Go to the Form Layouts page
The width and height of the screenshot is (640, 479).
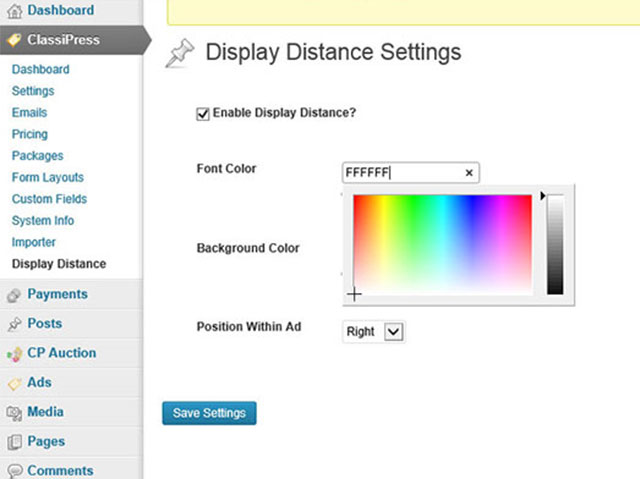coord(48,177)
